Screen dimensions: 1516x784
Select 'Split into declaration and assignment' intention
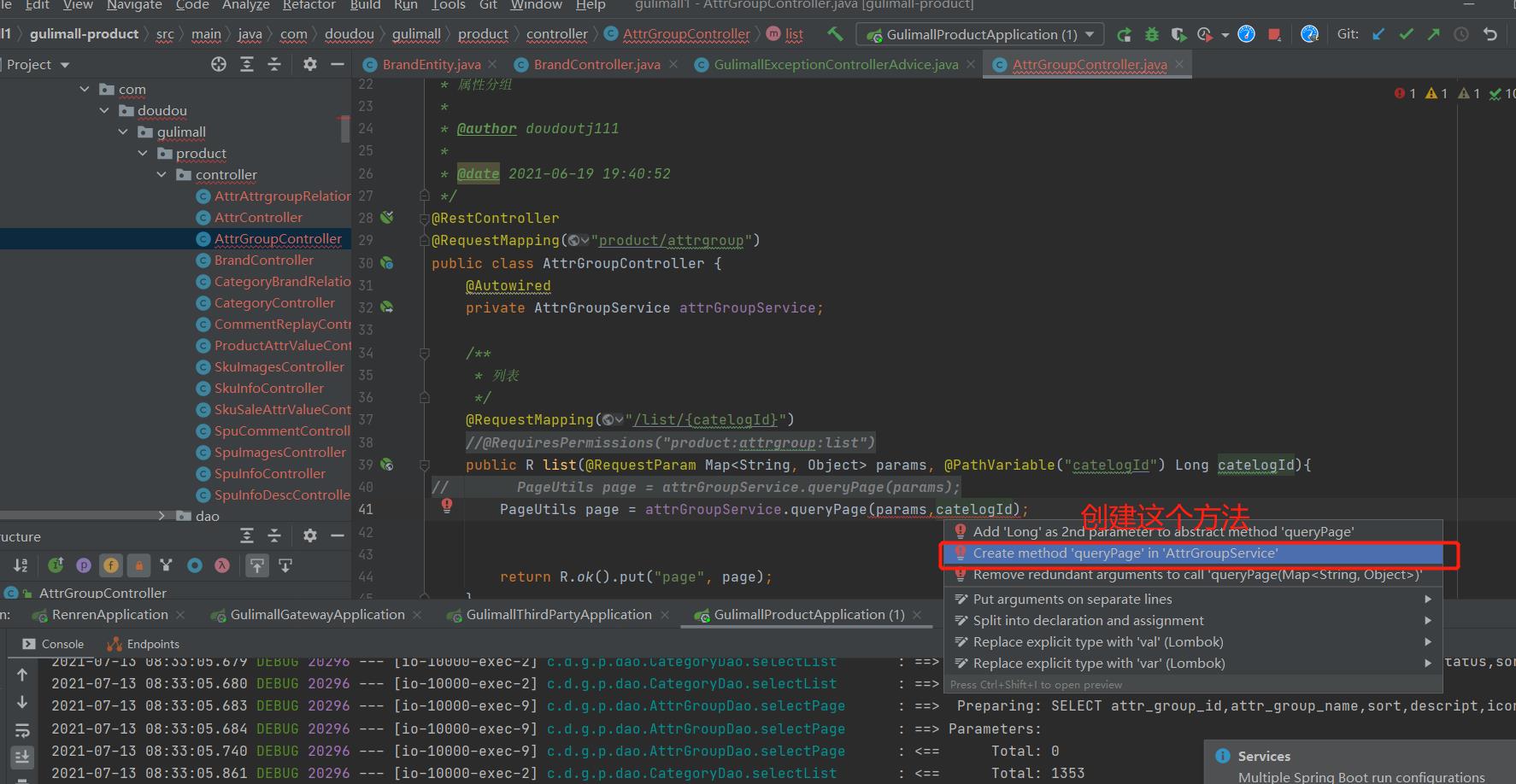(1192, 620)
